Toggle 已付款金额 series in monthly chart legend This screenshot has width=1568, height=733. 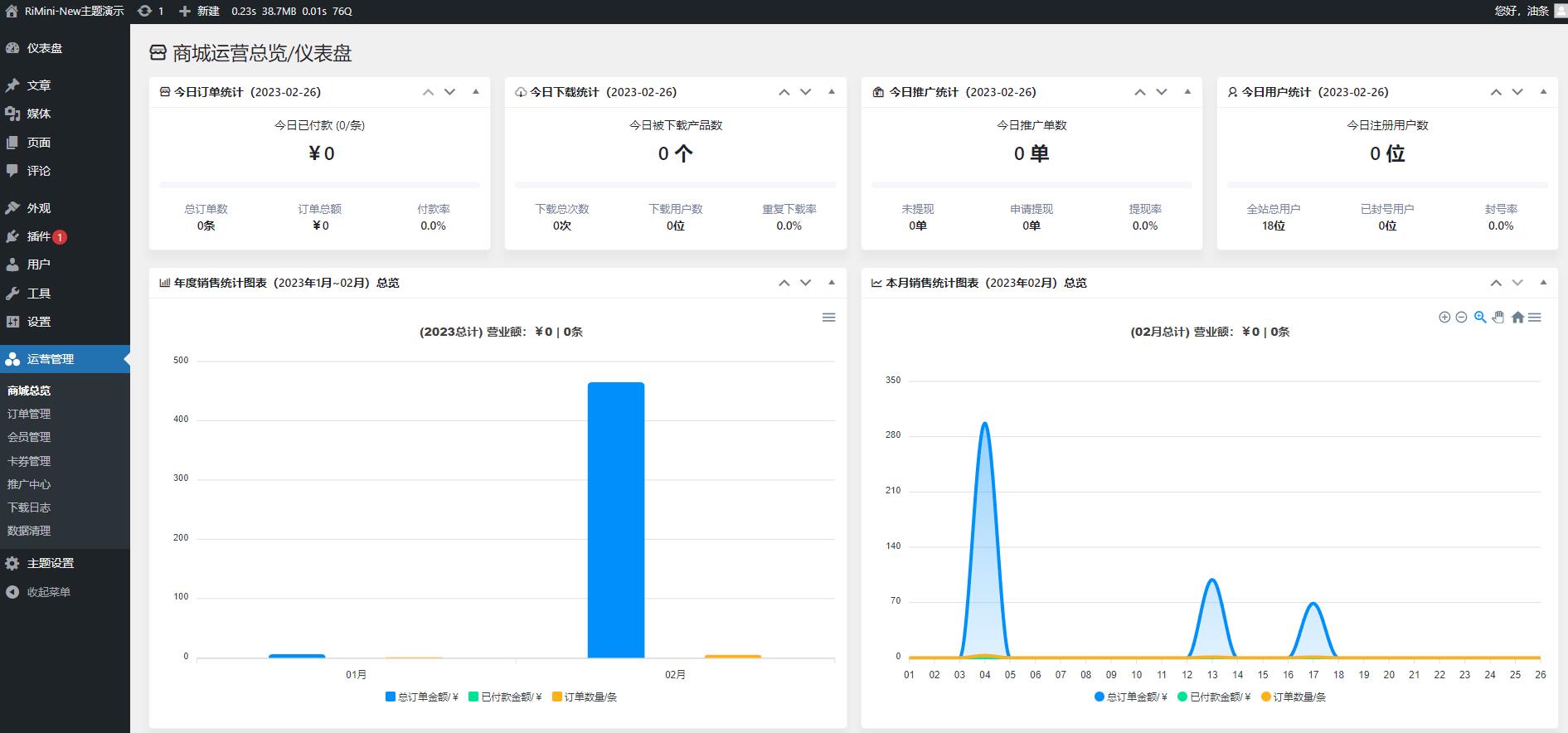pyautogui.click(x=1214, y=697)
